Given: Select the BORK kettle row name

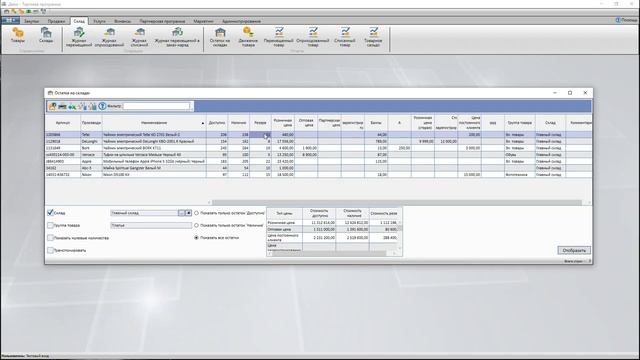Looking at the screenshot, I should tap(154, 148).
